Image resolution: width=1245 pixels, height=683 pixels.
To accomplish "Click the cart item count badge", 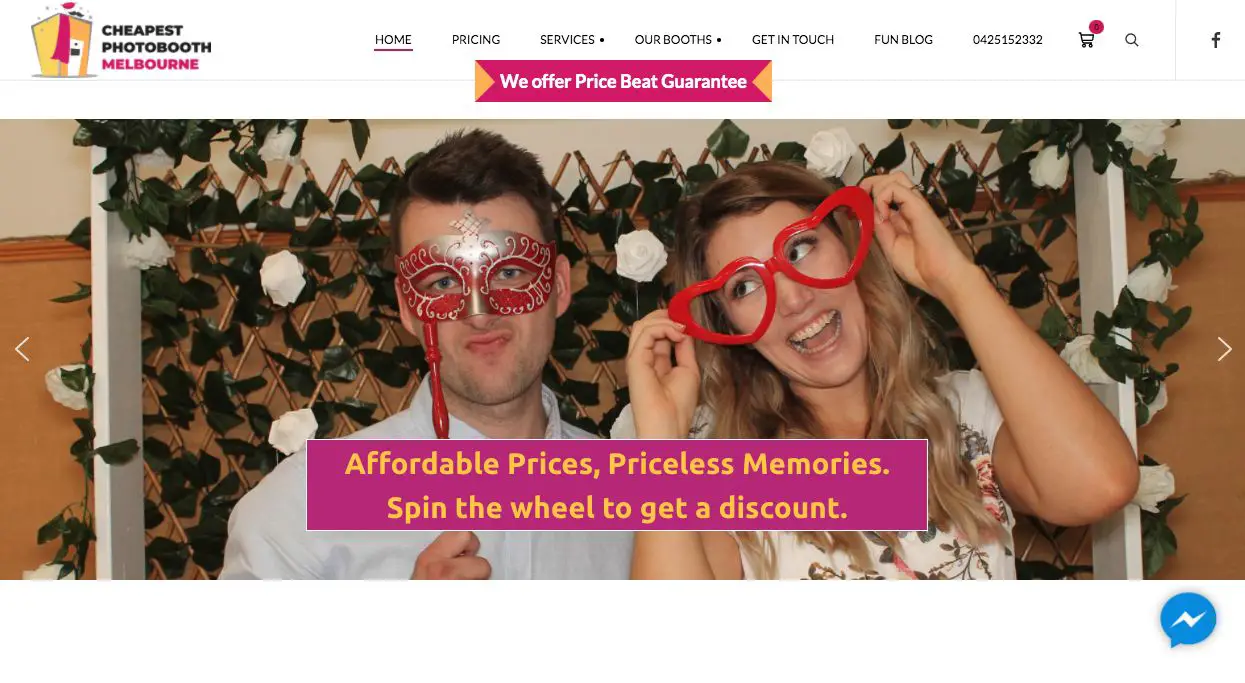I will pyautogui.click(x=1096, y=27).
